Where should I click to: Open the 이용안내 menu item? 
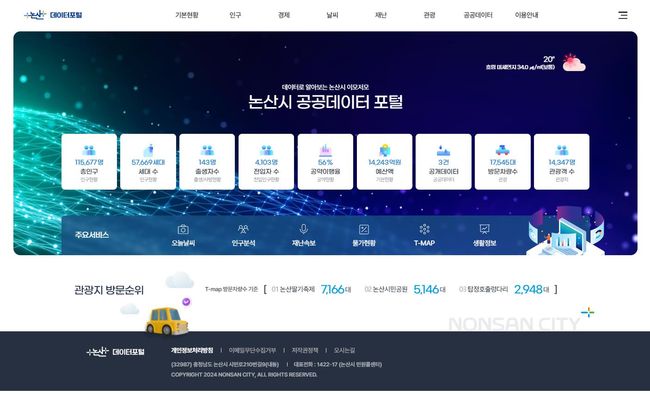(x=526, y=15)
